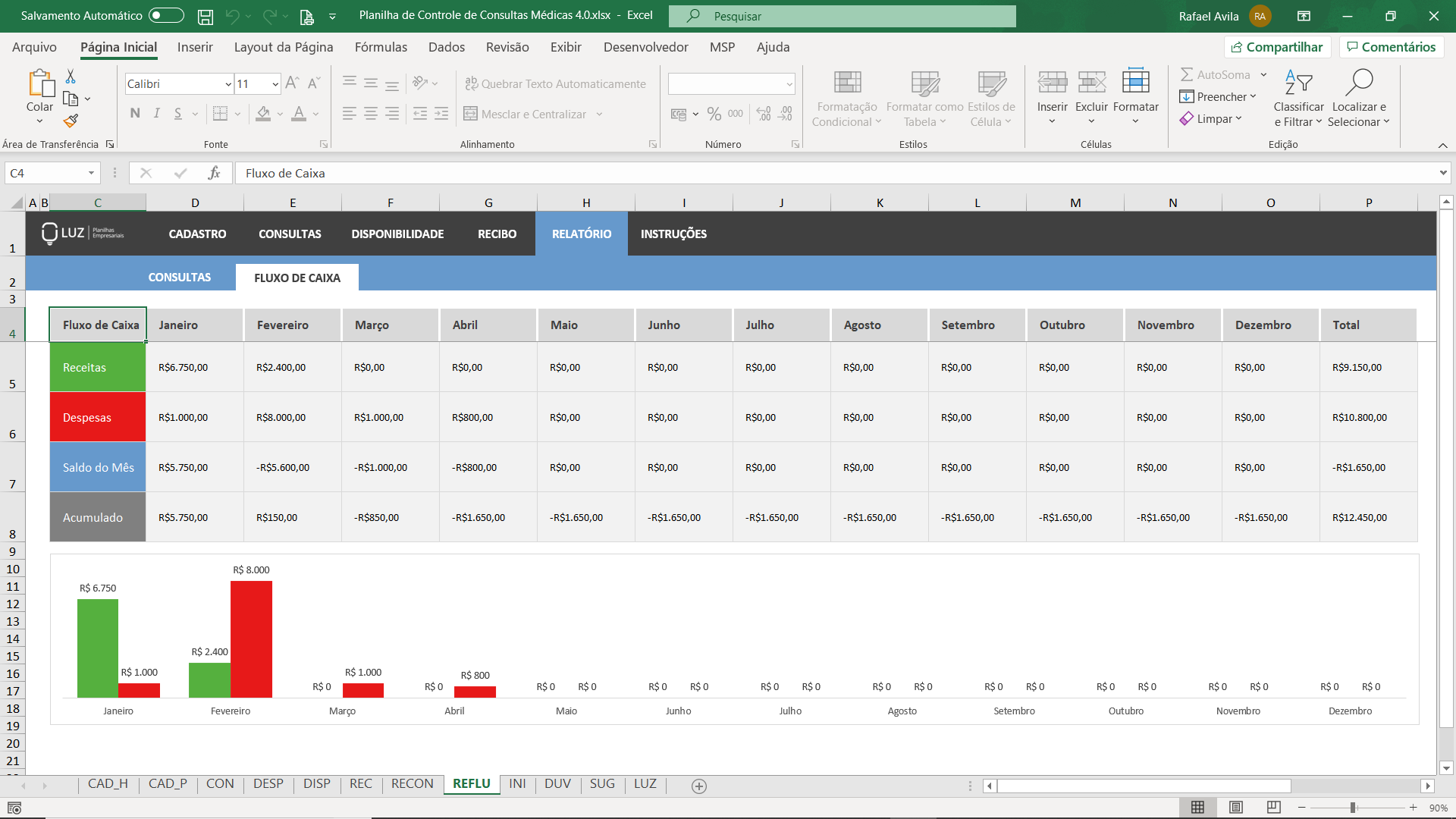
Task: Expand the Número format dropdown
Action: pos(789,84)
